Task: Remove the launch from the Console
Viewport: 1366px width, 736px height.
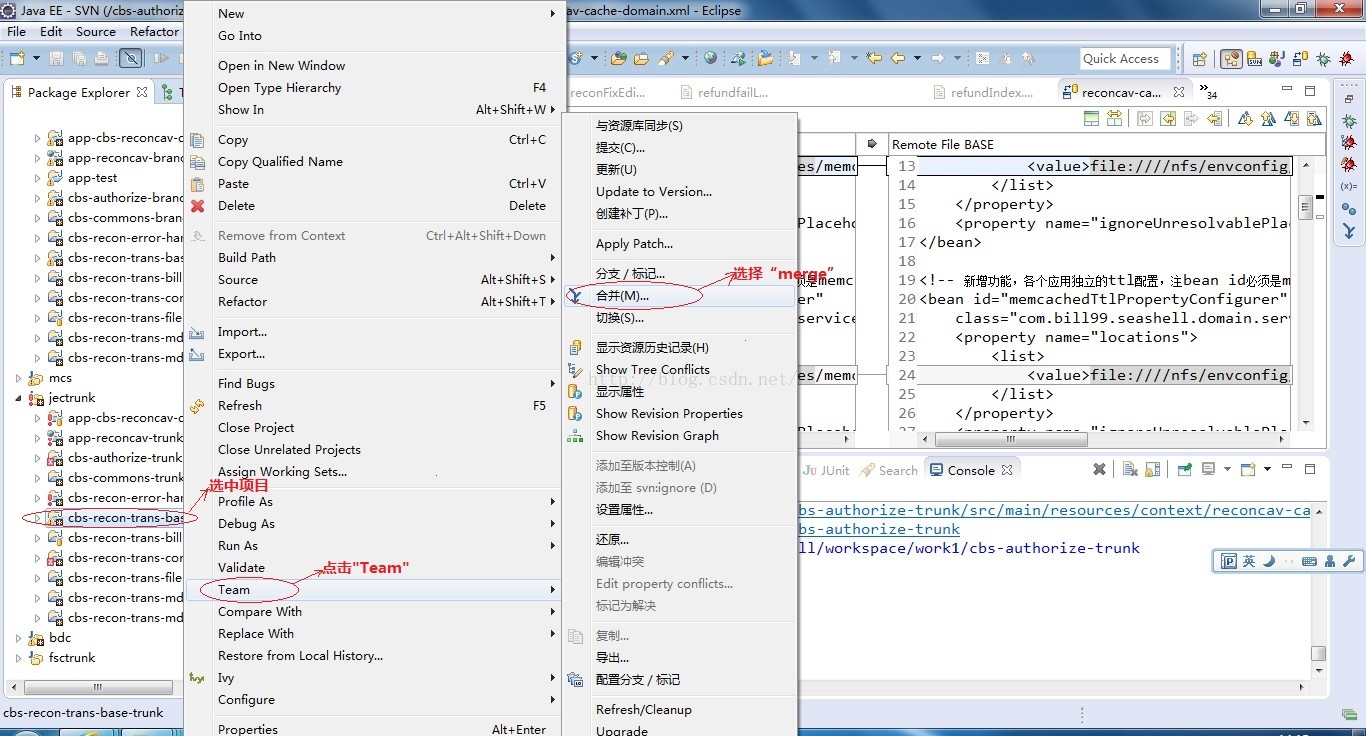Action: click(x=1099, y=469)
